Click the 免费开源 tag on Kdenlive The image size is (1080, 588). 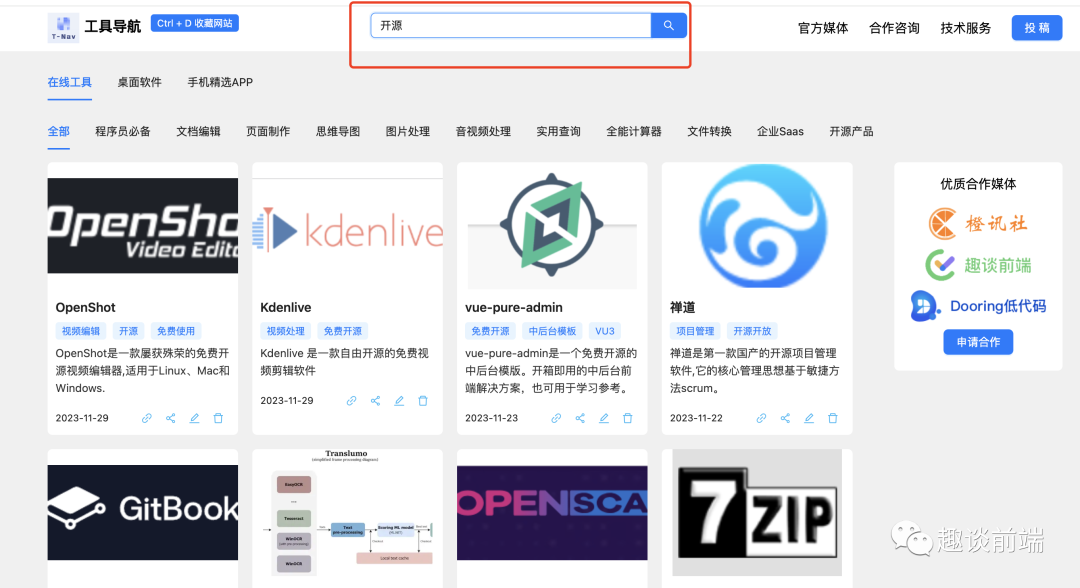(x=342, y=331)
